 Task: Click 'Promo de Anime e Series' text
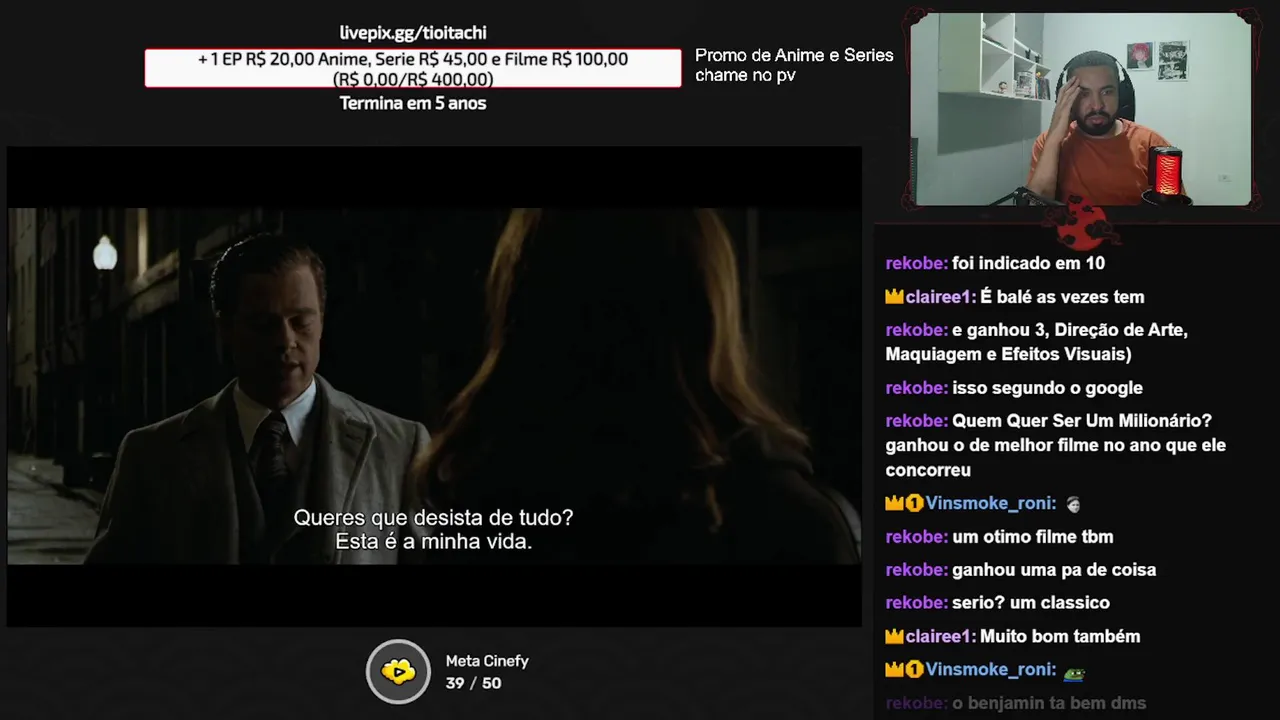tap(794, 55)
